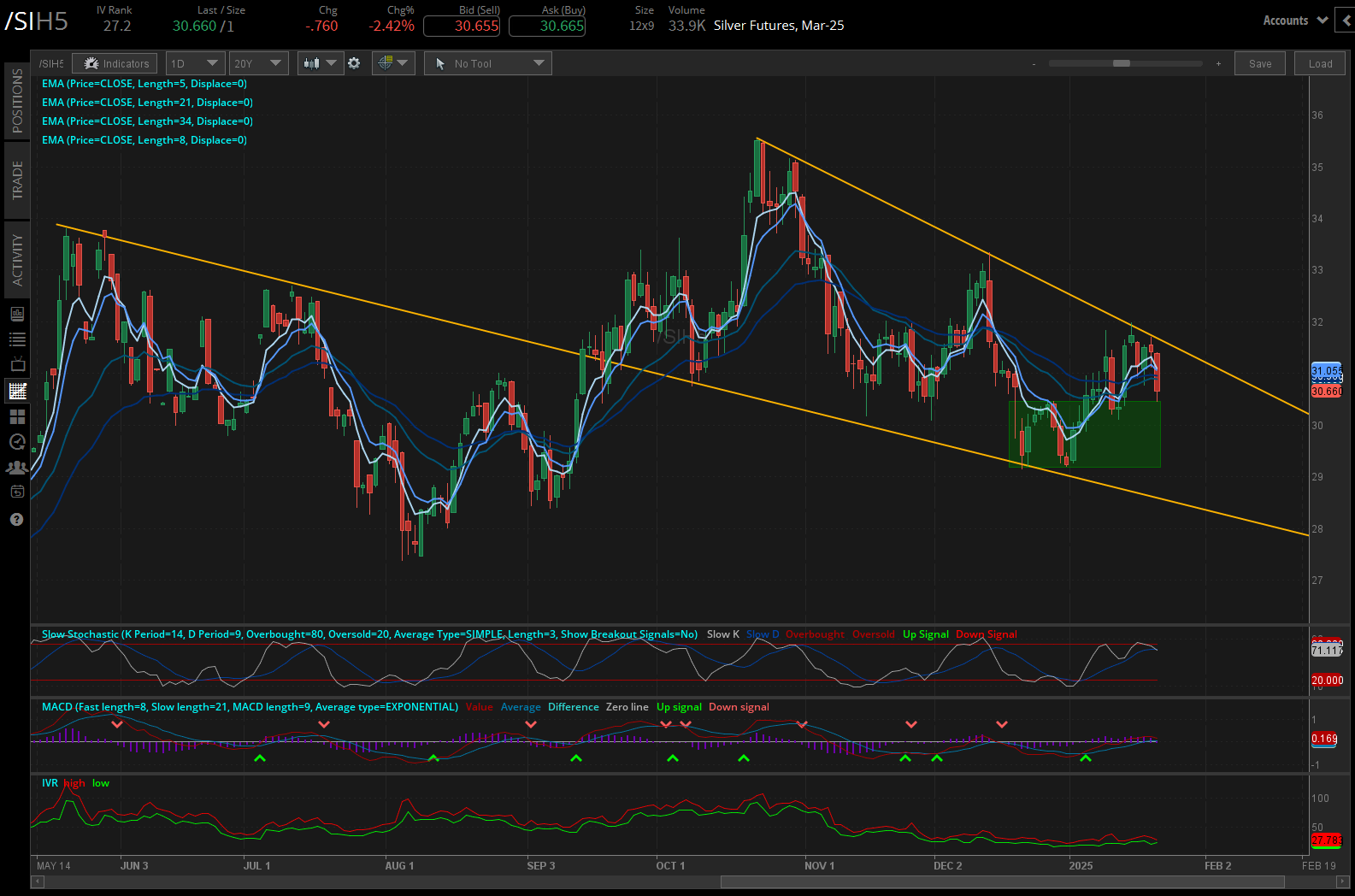Open the four-square grid icon in sidebar

(x=17, y=416)
